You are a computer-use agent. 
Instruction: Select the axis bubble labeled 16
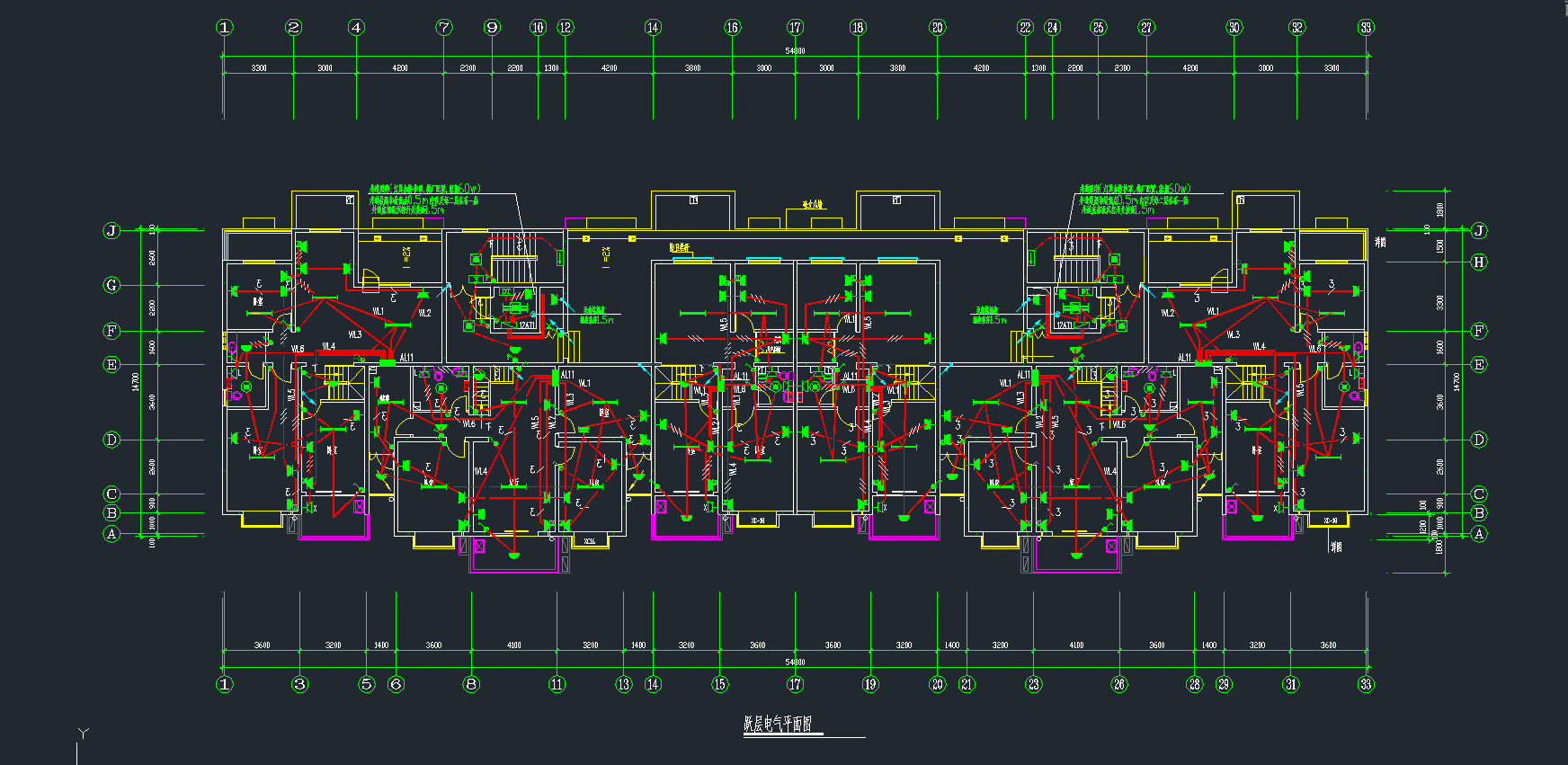click(732, 27)
